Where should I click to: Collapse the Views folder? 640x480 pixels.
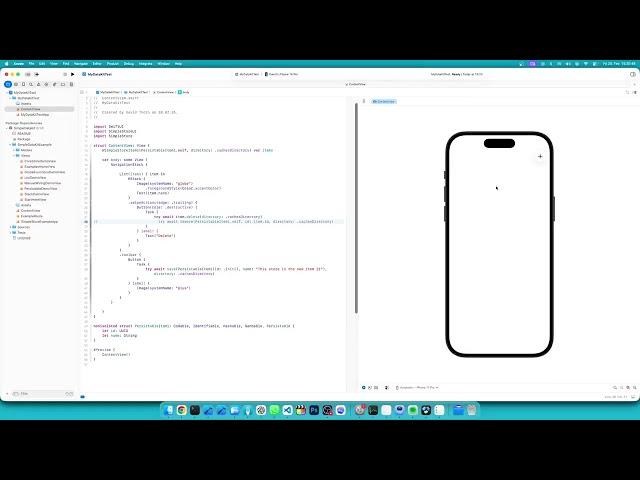[x=13, y=156]
